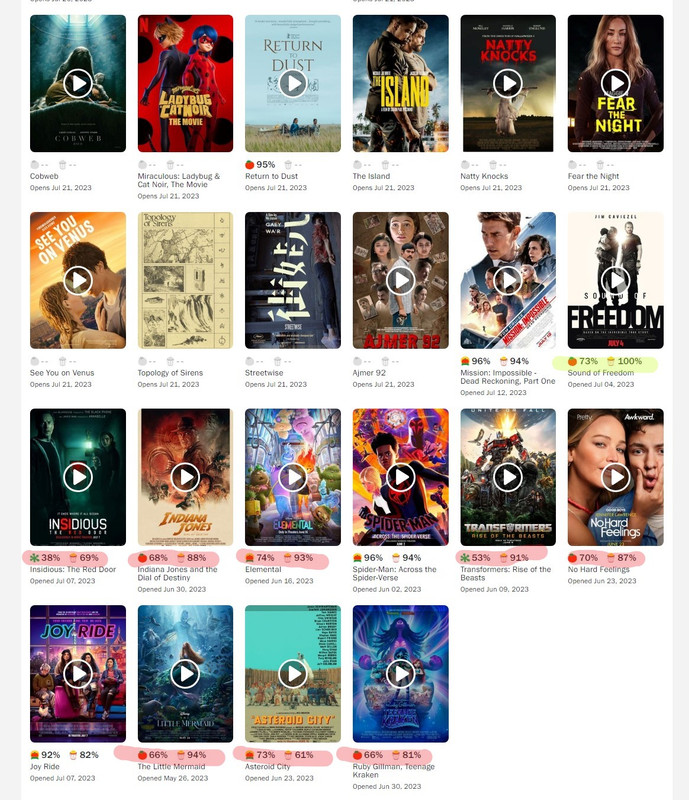Click play icon on Return to Dust poster
689x800 pixels.
[293, 83]
